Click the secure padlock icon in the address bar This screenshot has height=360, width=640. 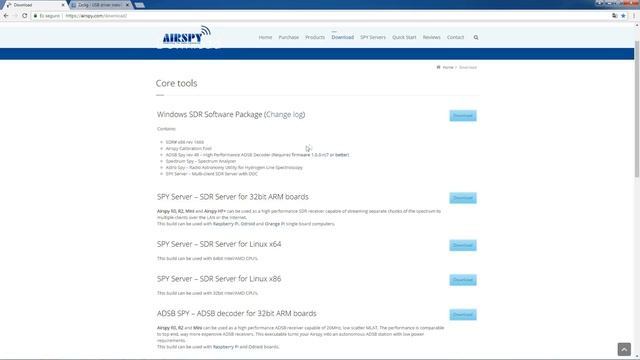(x=36, y=16)
